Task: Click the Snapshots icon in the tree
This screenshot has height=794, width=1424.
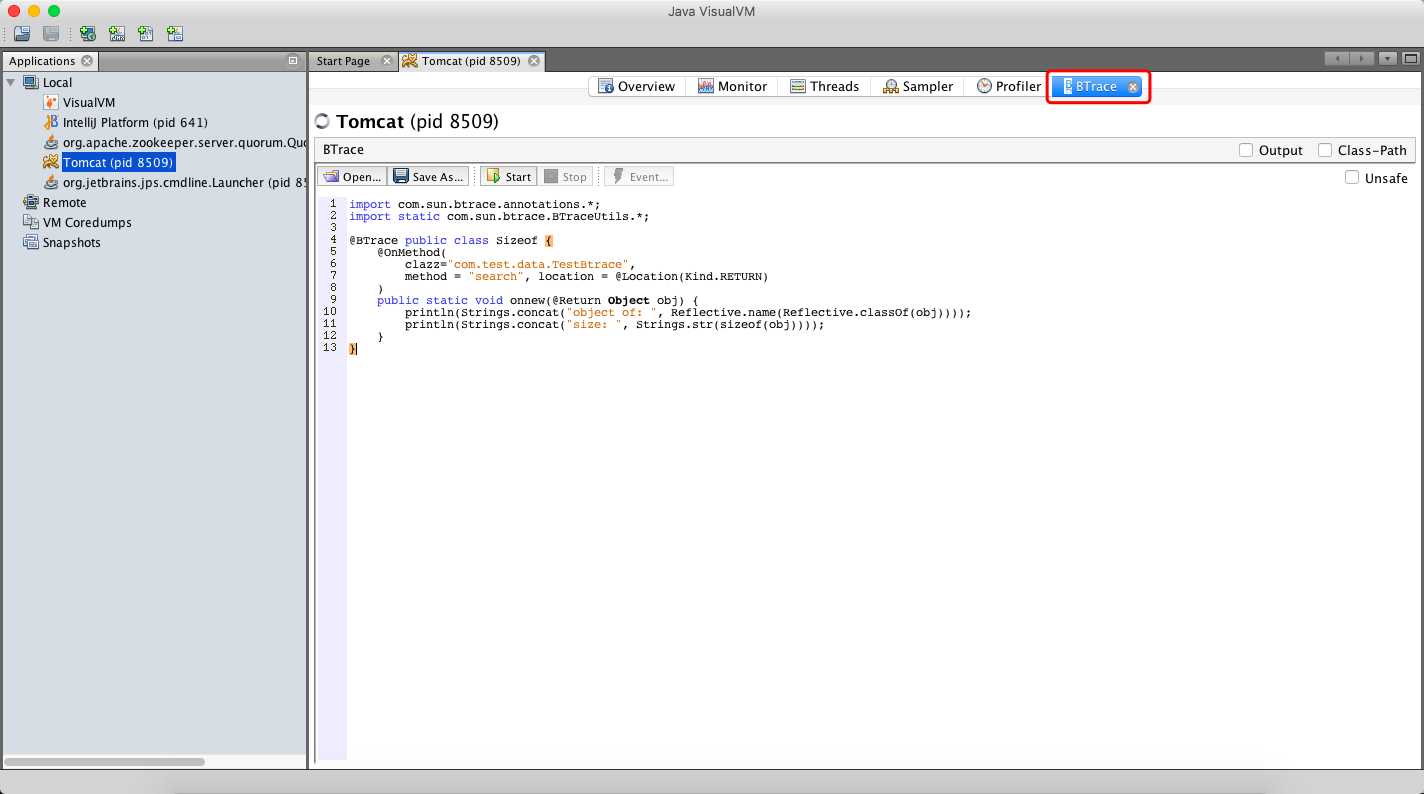Action: click(x=31, y=242)
